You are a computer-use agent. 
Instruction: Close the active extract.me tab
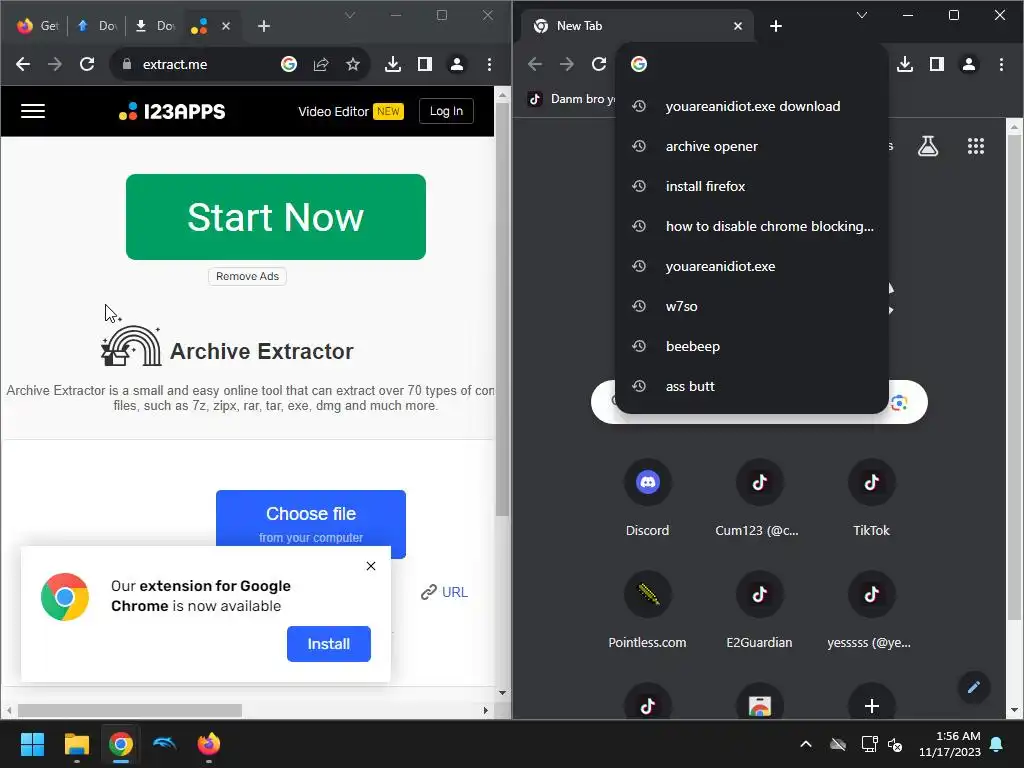pyautogui.click(x=226, y=26)
